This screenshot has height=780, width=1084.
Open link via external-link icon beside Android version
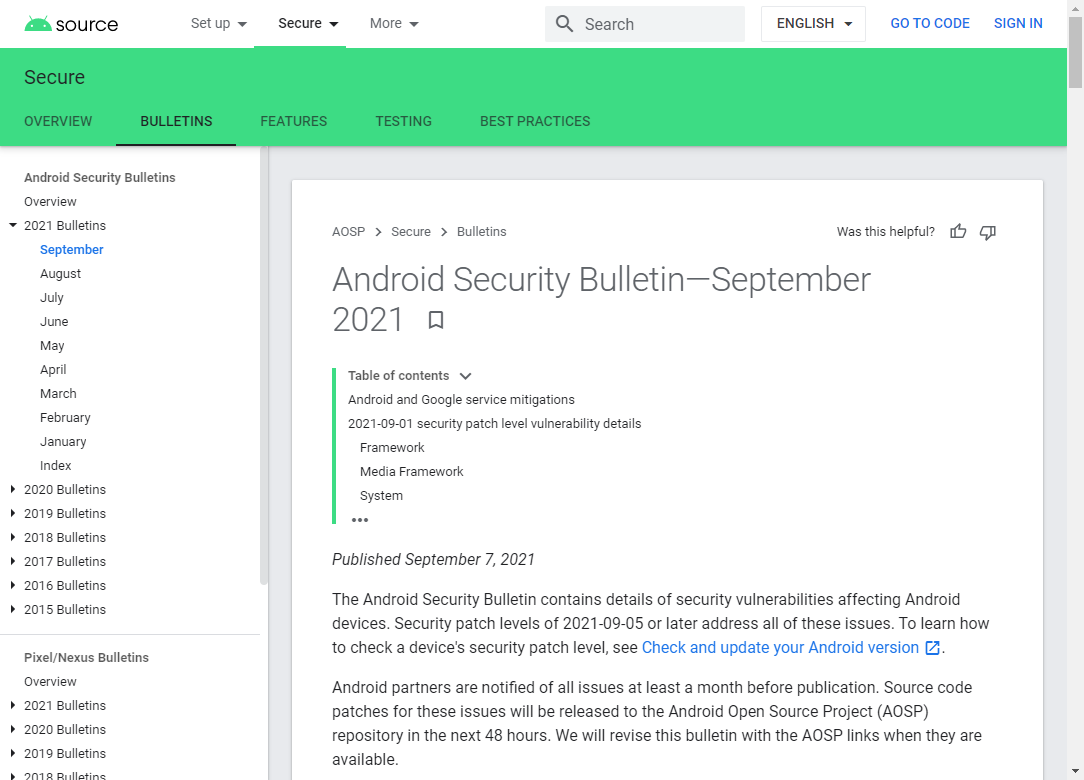(x=932, y=647)
